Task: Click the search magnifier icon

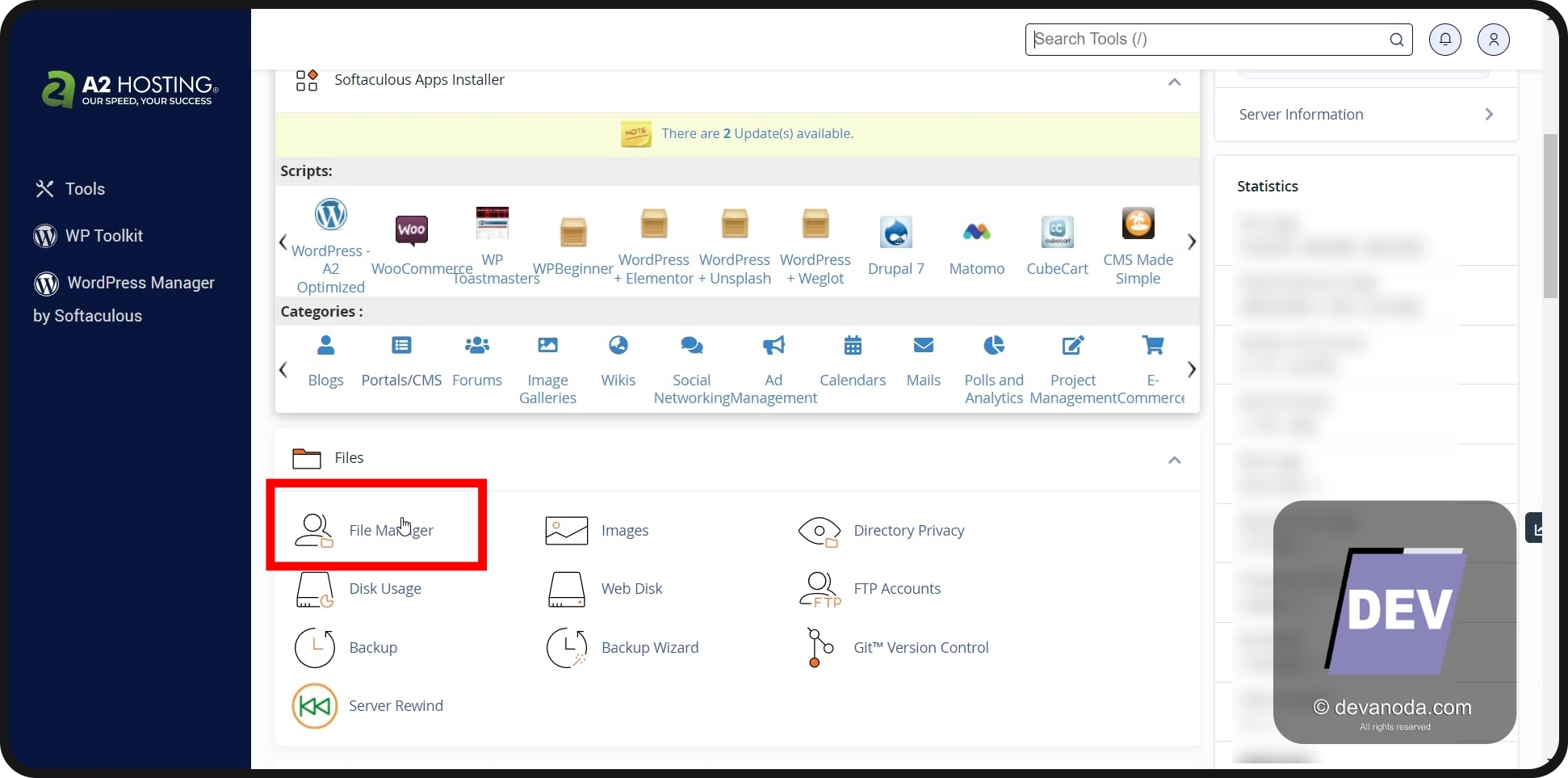Action: (1397, 40)
